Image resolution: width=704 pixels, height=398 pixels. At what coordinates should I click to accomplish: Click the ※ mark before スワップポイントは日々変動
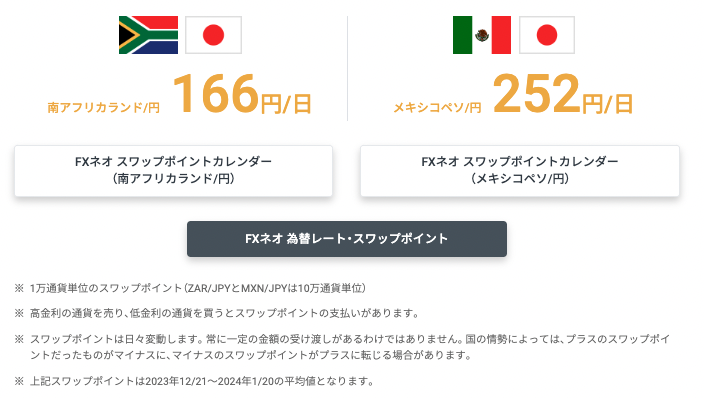click(19, 339)
